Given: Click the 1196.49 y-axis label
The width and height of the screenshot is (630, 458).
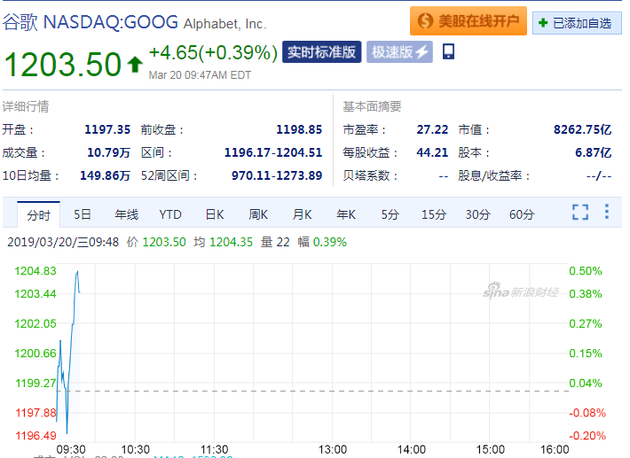Looking at the screenshot, I should click(36, 436).
